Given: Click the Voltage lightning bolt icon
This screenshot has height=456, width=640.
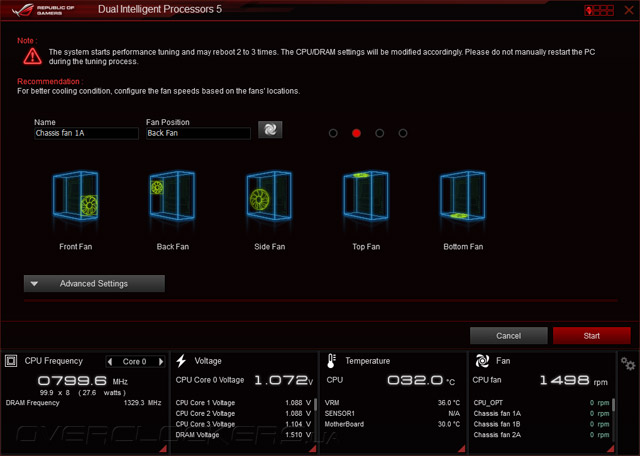Looking at the screenshot, I should (181, 361).
